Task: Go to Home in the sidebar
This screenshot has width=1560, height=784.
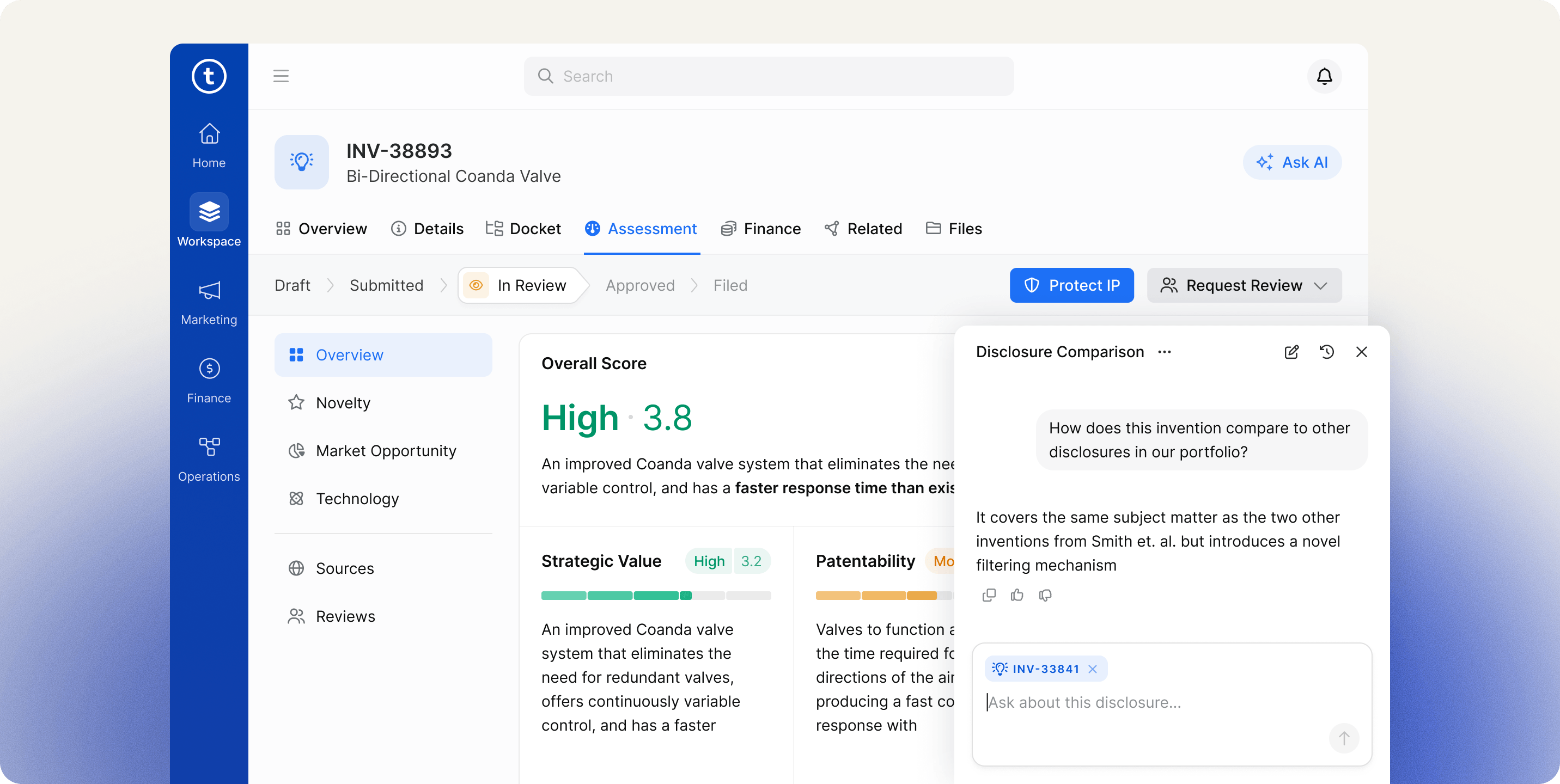Action: pyautogui.click(x=209, y=146)
